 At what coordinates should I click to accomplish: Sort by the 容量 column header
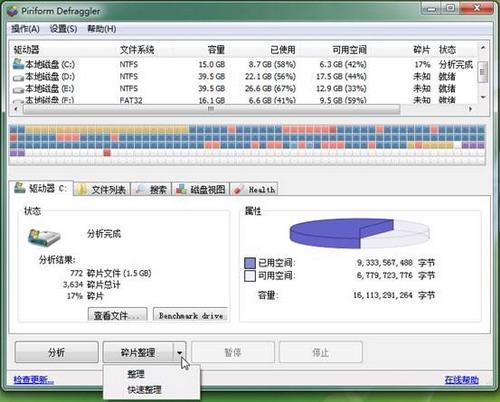(216, 50)
